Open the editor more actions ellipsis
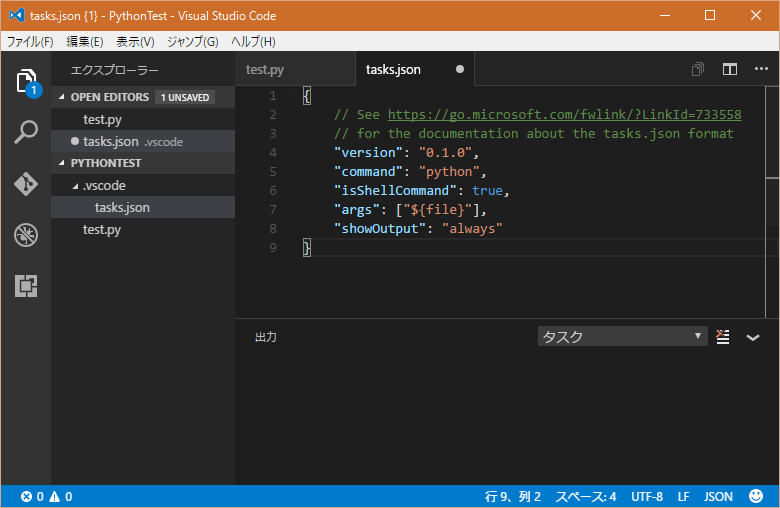The height and width of the screenshot is (508, 780). pyautogui.click(x=761, y=69)
